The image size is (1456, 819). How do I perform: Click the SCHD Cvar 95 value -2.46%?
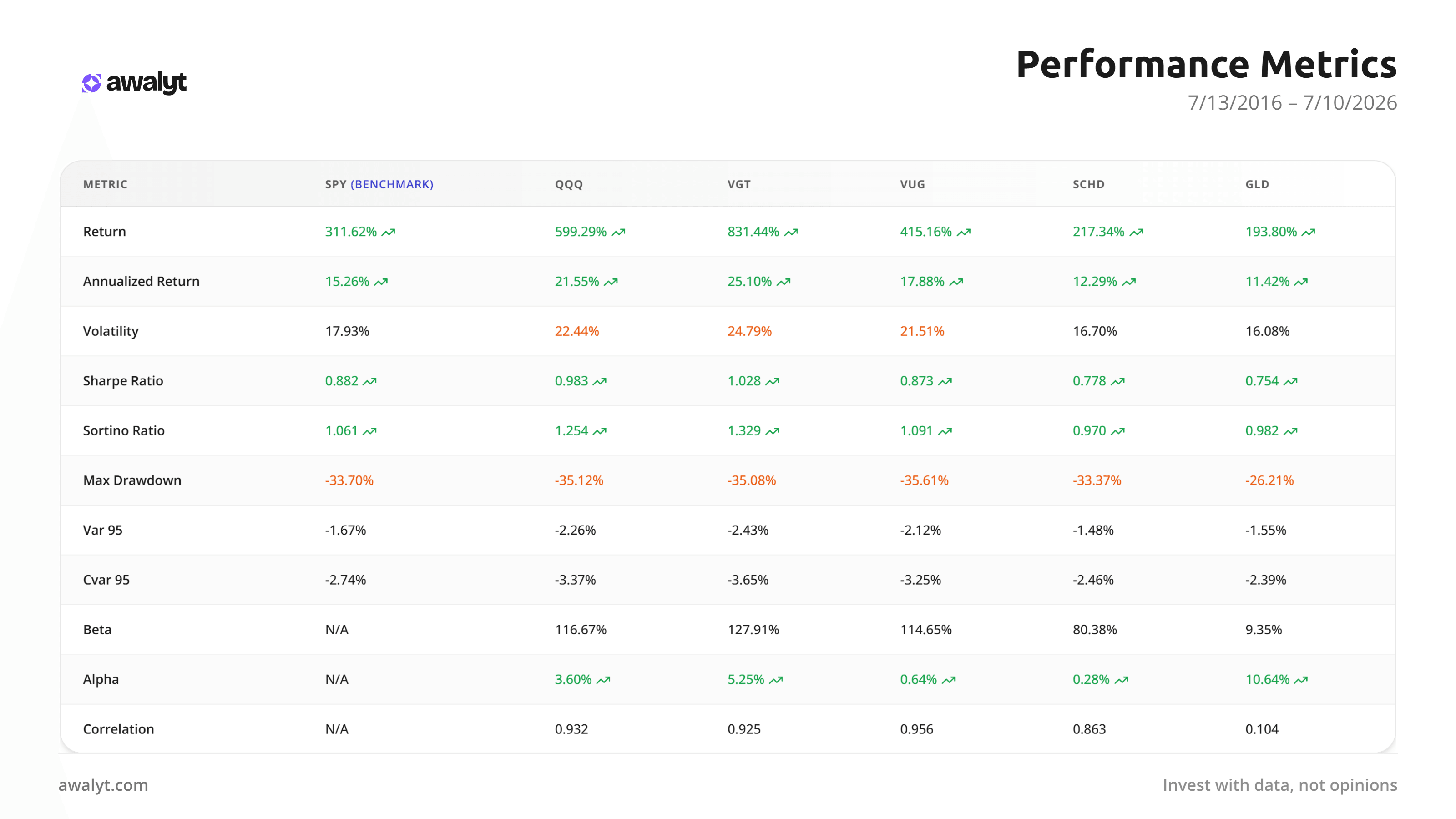(x=1093, y=580)
